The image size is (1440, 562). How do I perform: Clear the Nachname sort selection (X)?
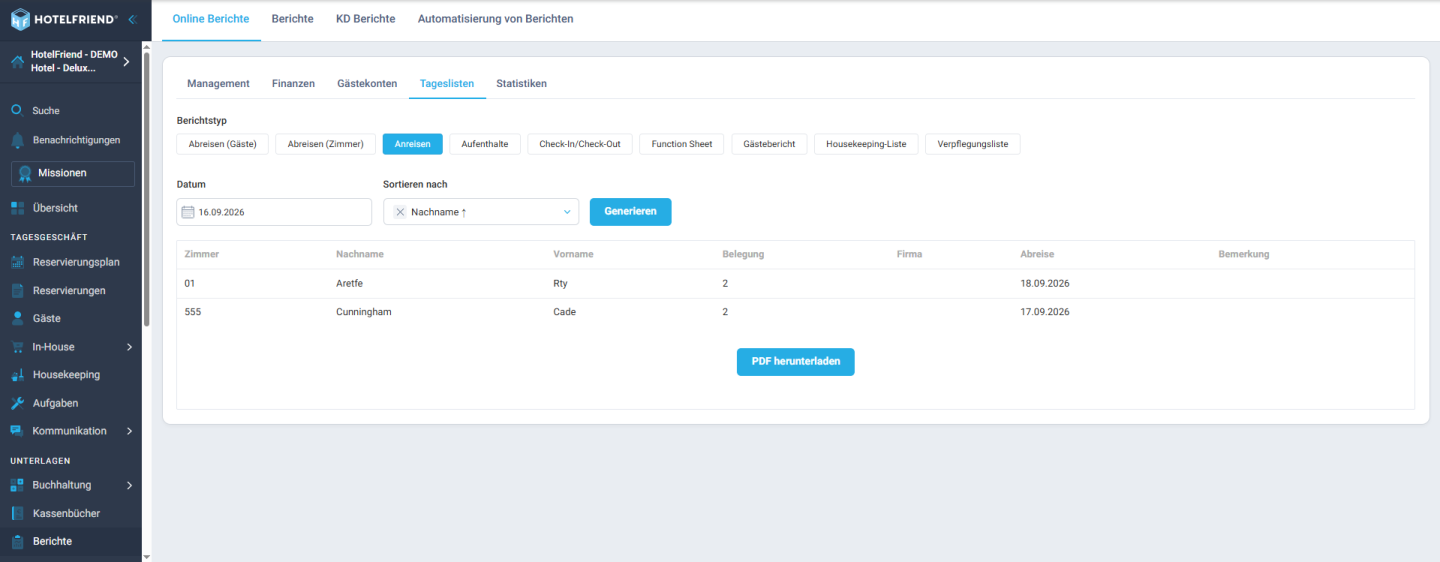(x=400, y=212)
